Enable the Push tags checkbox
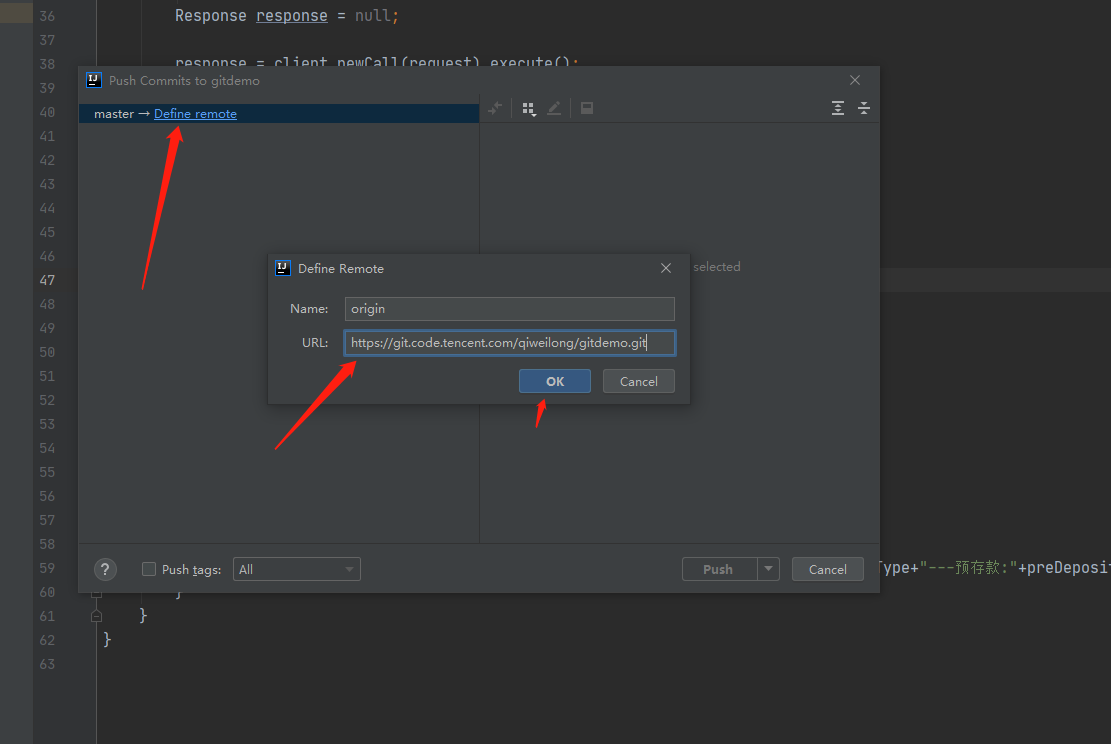 click(149, 569)
